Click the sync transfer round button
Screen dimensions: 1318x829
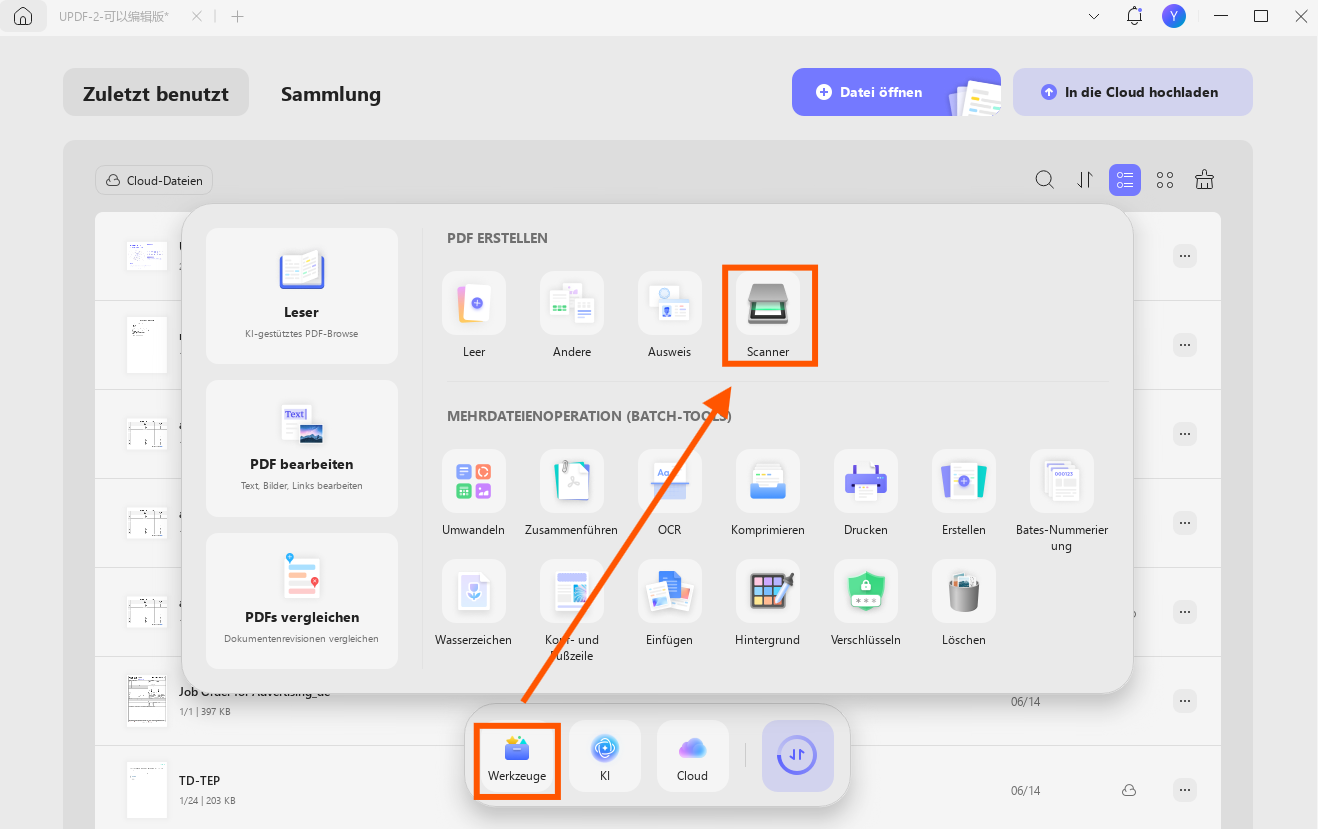(798, 756)
